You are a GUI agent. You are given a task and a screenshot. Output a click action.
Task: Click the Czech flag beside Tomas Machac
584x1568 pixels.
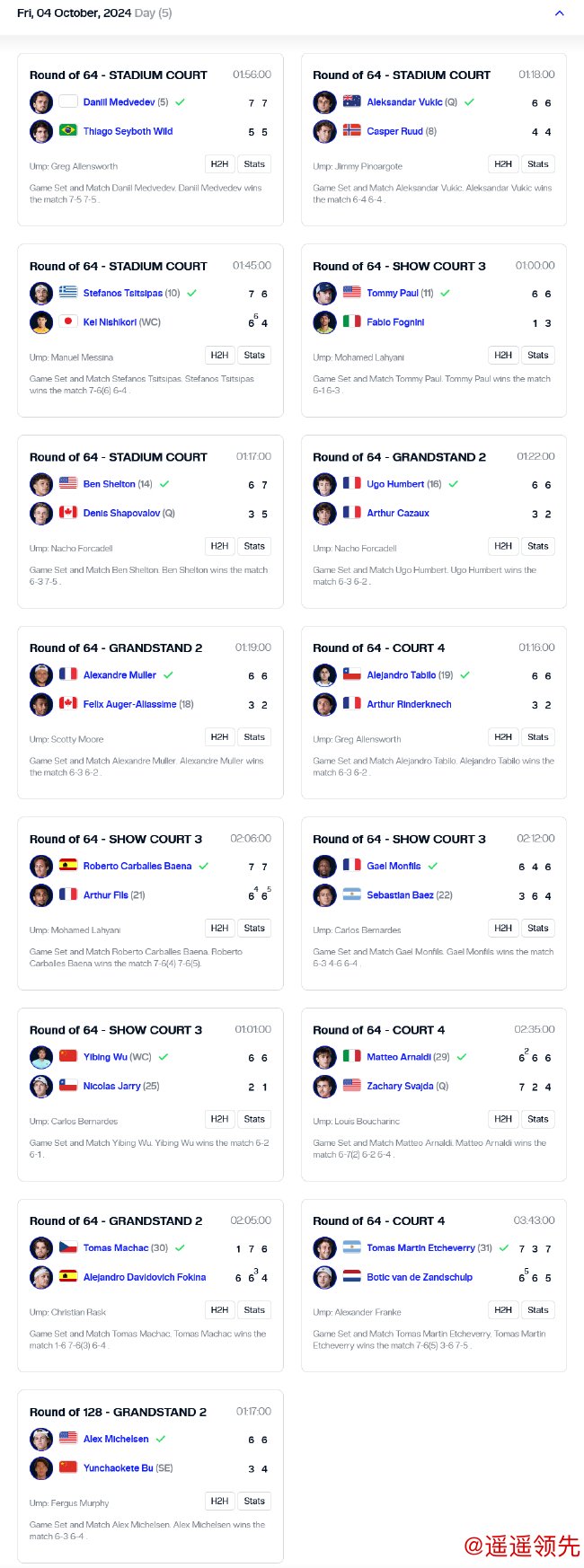pos(68,1248)
